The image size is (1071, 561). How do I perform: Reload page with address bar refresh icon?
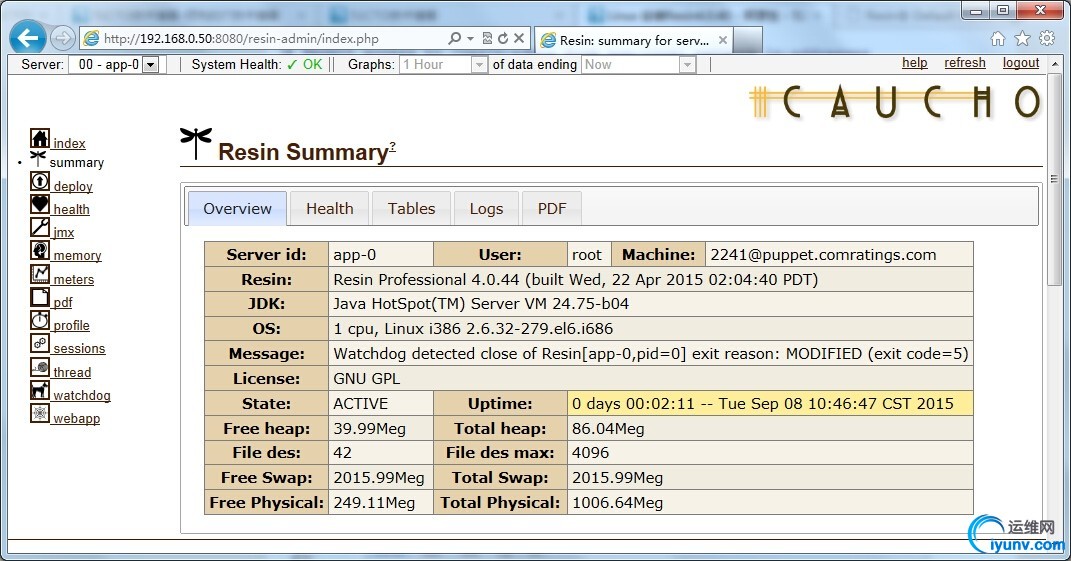[x=503, y=38]
